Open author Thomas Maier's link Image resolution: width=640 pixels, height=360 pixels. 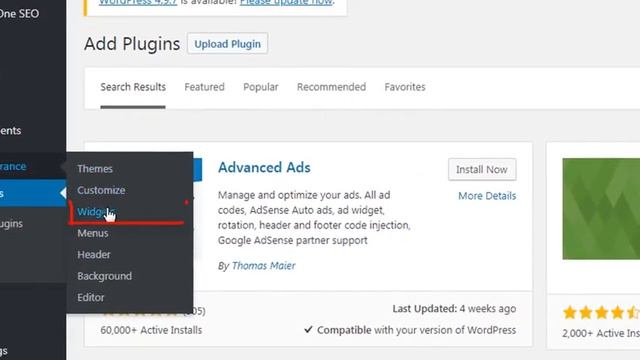pyautogui.click(x=264, y=266)
